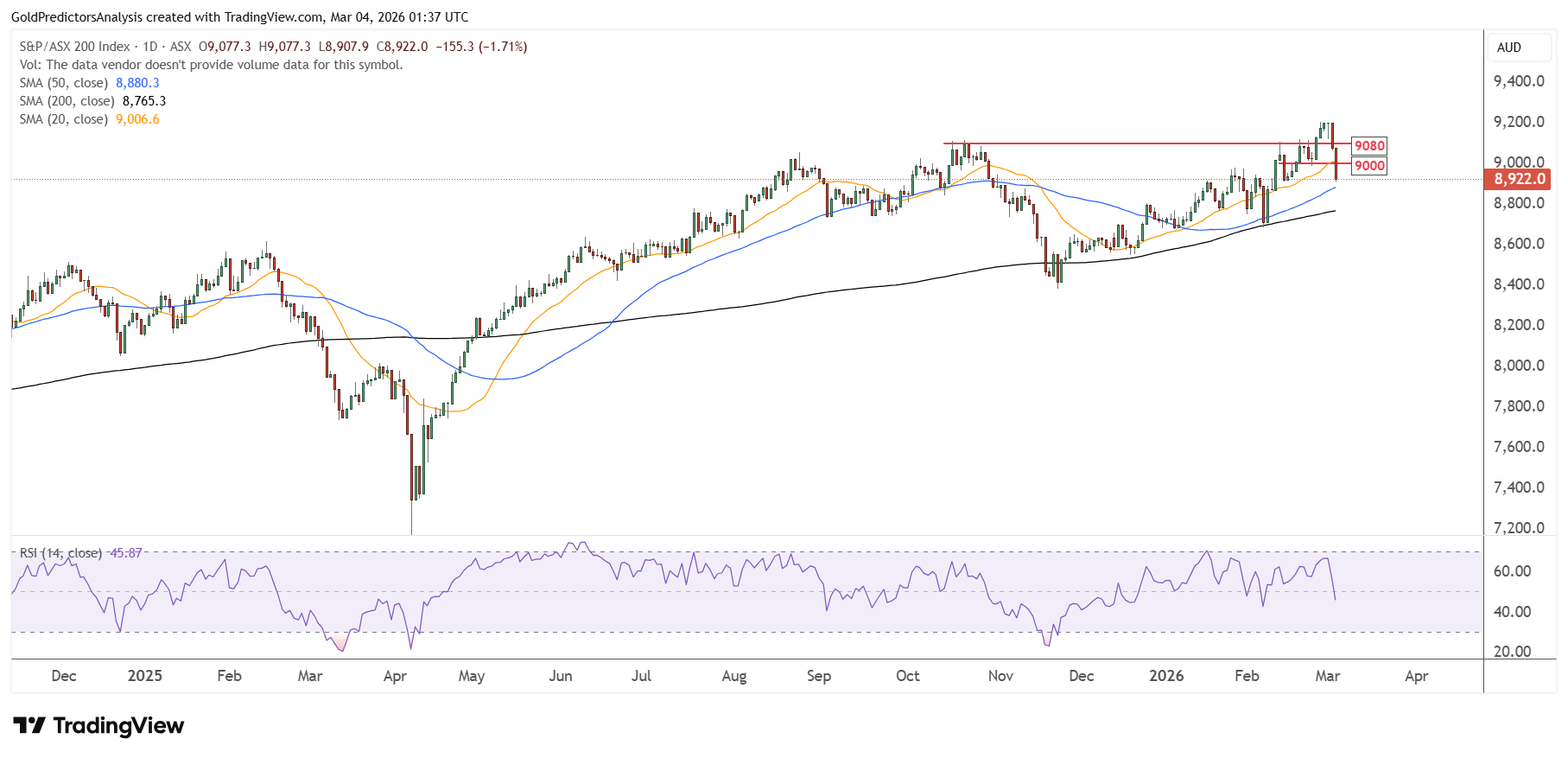Click the GoldPredictorsAnalysis attribution header text

240,17
